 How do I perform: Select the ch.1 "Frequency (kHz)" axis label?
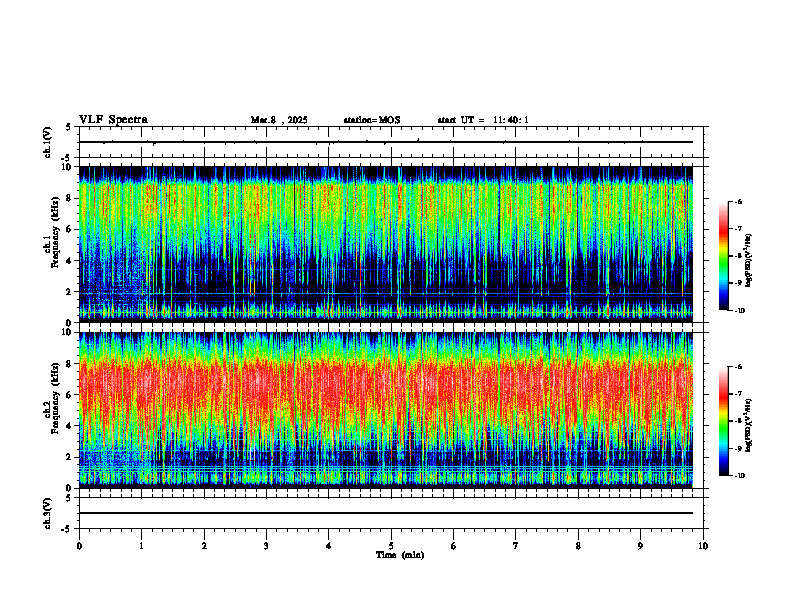[x=55, y=233]
